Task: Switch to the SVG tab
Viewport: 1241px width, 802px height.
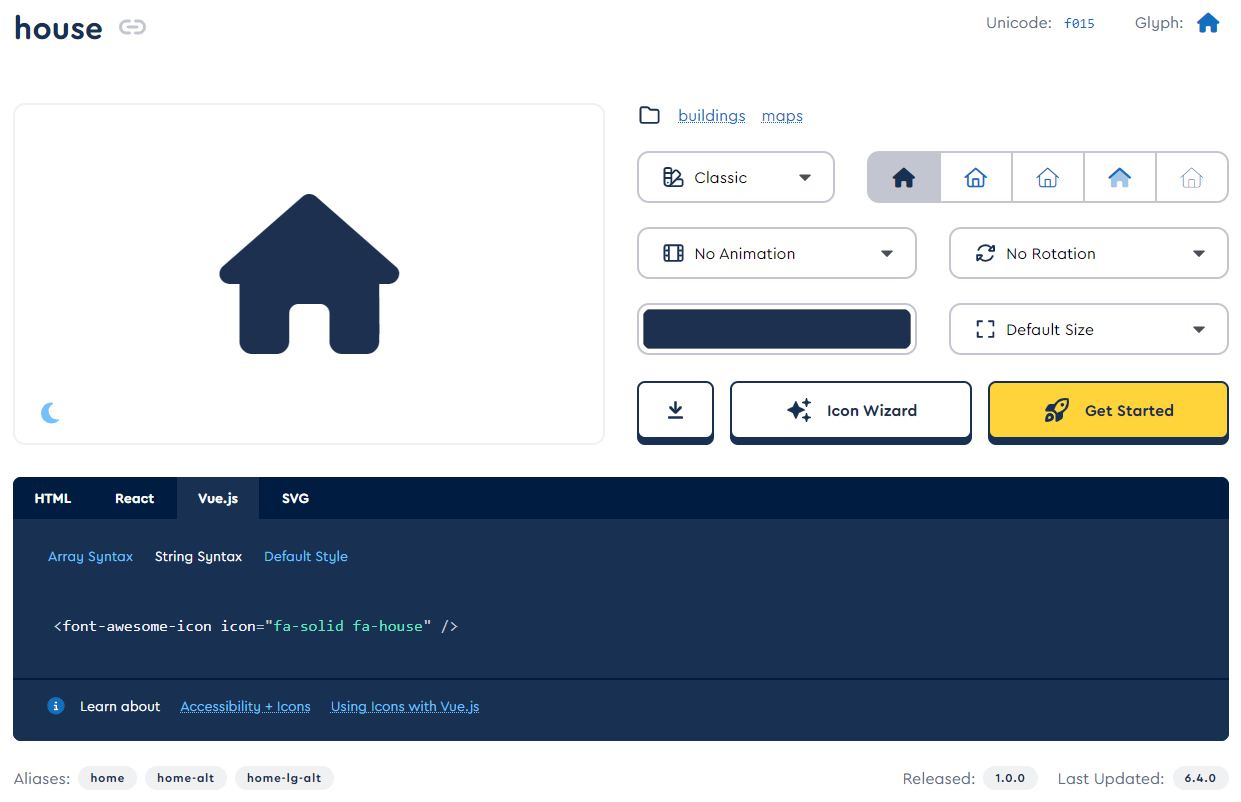Action: coord(296,498)
